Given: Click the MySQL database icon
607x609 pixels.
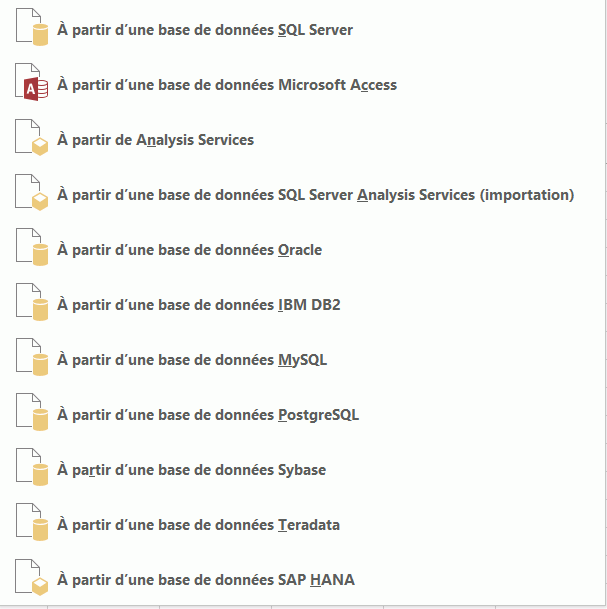Looking at the screenshot, I should [32, 359].
